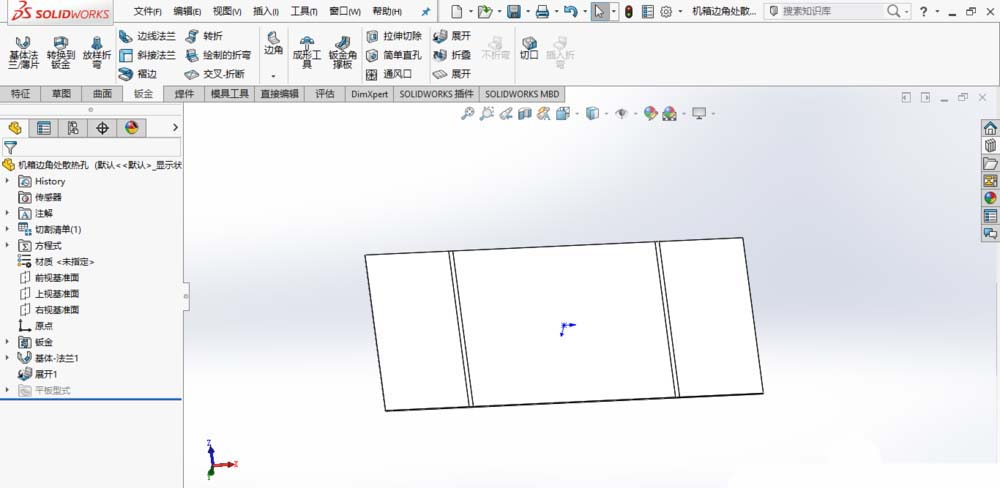This screenshot has height=488, width=1000.
Task: Click the New document icon
Action: [x=457, y=11]
